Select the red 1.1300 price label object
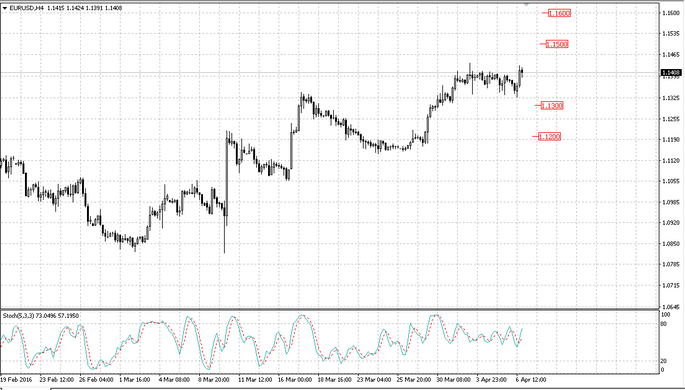685x390 pixels. (552, 105)
